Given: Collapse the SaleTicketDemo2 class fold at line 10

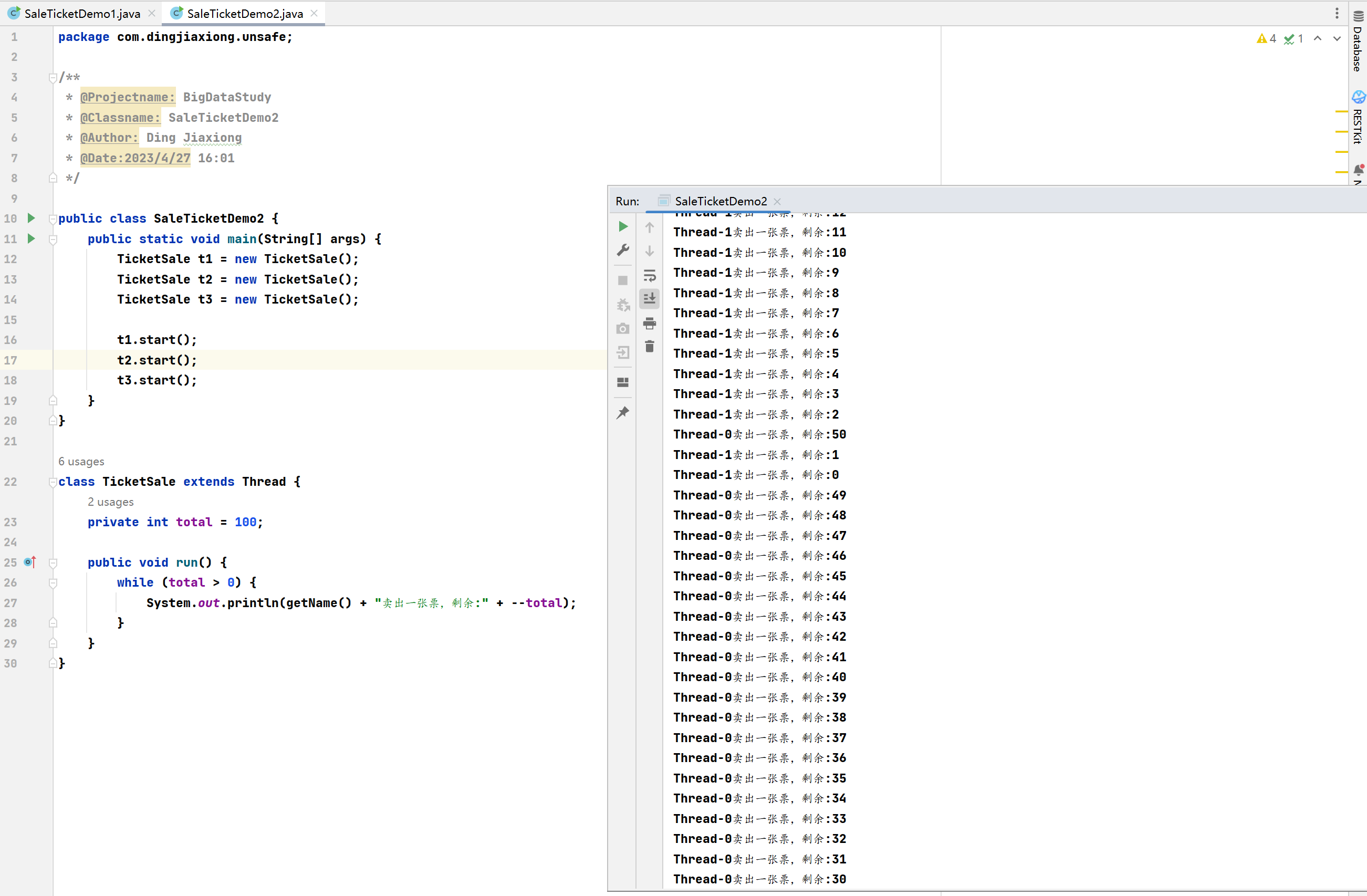Looking at the screenshot, I should pyautogui.click(x=53, y=219).
